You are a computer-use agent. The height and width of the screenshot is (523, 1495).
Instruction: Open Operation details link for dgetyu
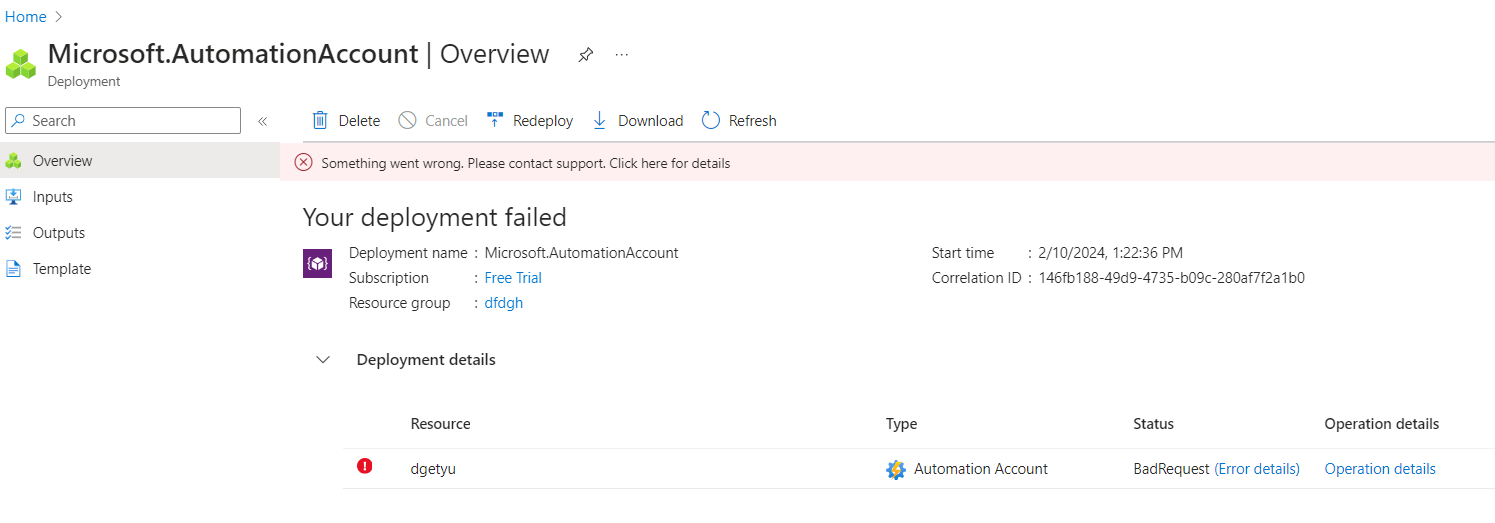pyautogui.click(x=1380, y=469)
